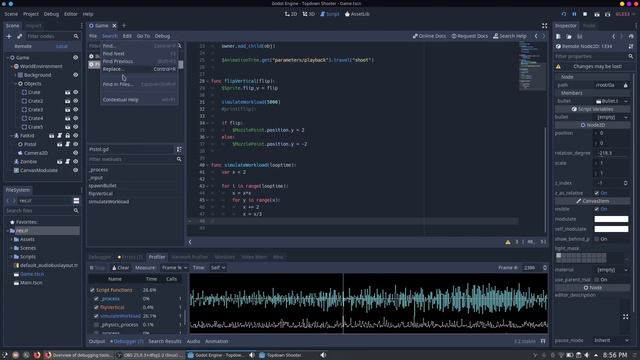The height and width of the screenshot is (360, 640).
Task: Open Online Docs link
Action: tap(429, 36)
